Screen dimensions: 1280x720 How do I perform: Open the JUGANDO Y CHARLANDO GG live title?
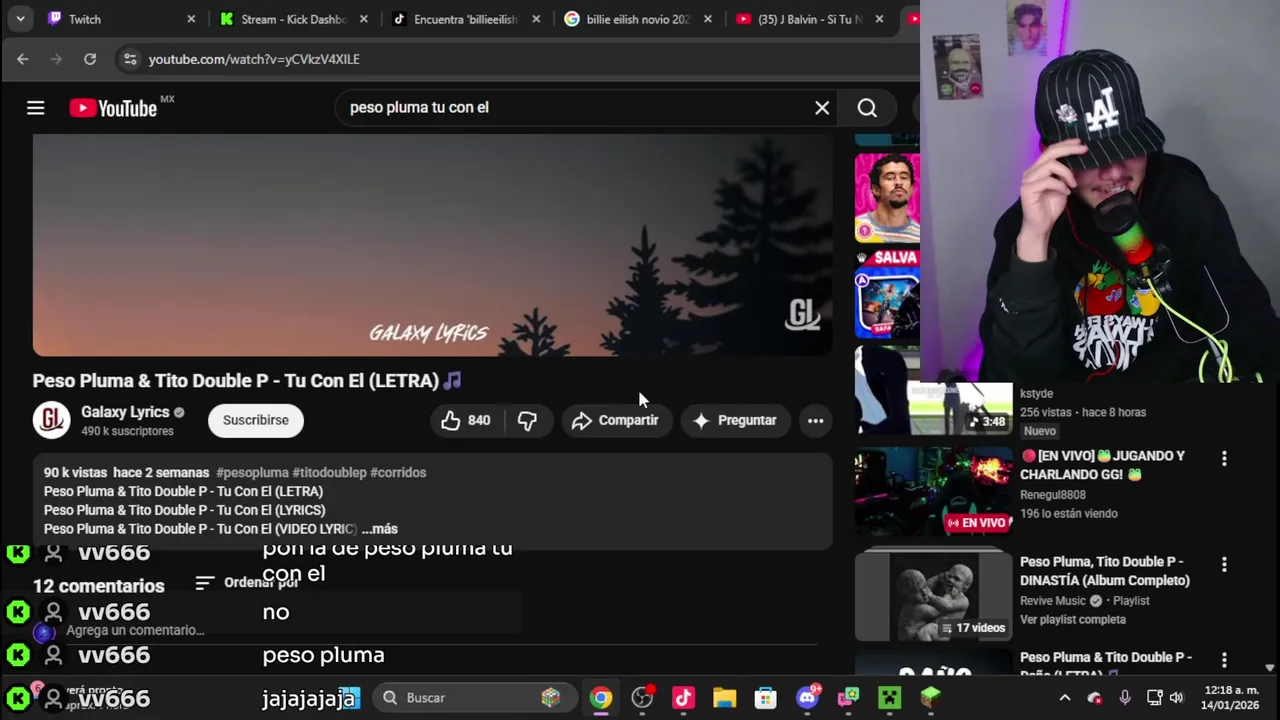click(1102, 465)
